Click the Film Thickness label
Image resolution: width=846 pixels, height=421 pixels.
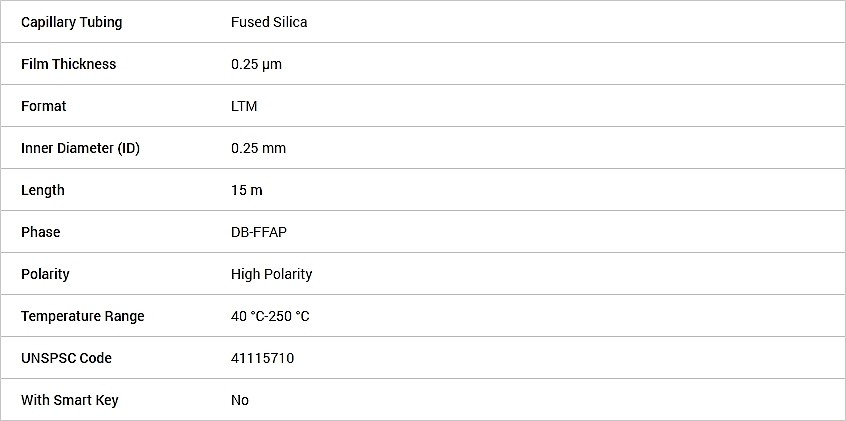pyautogui.click(x=69, y=64)
